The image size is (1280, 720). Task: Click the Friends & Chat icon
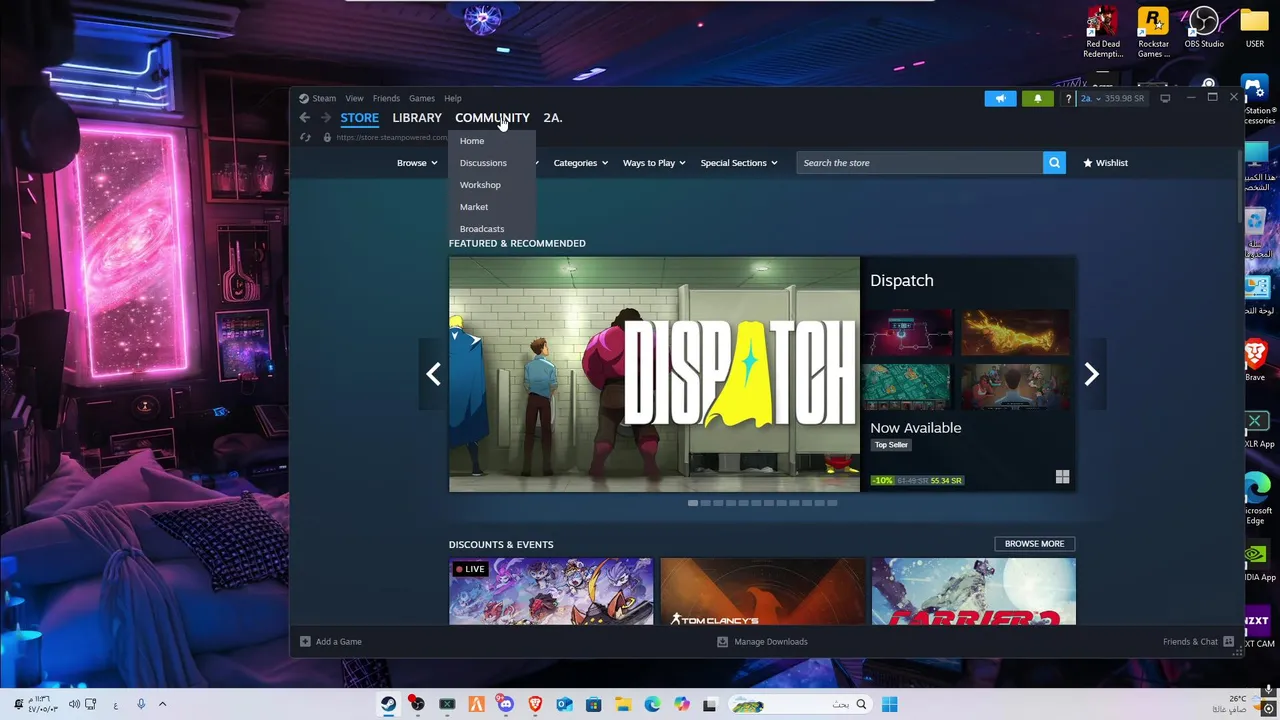coord(1228,642)
